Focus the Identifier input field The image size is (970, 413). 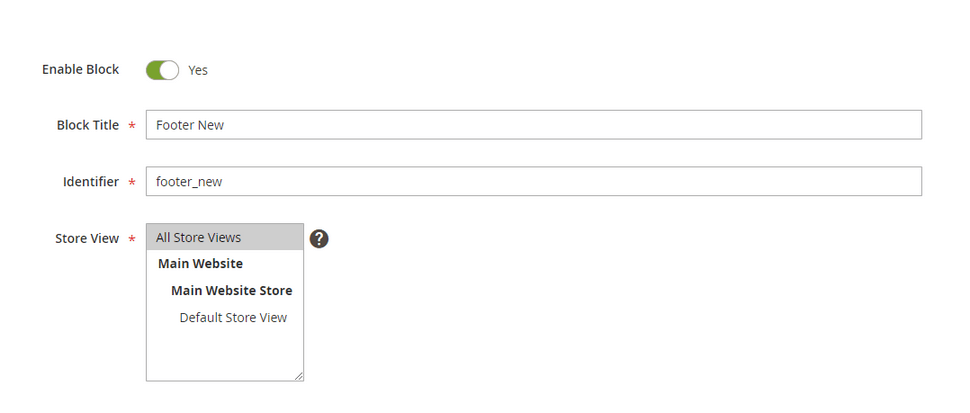point(534,181)
